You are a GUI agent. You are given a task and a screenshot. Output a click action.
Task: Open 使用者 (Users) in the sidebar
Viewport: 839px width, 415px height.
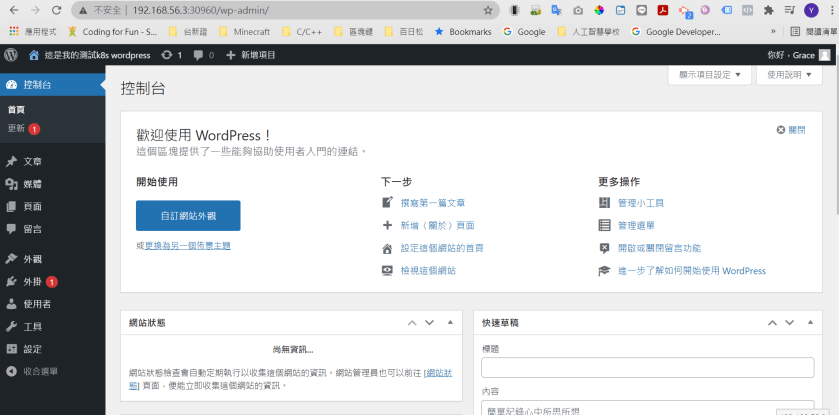[x=36, y=304]
